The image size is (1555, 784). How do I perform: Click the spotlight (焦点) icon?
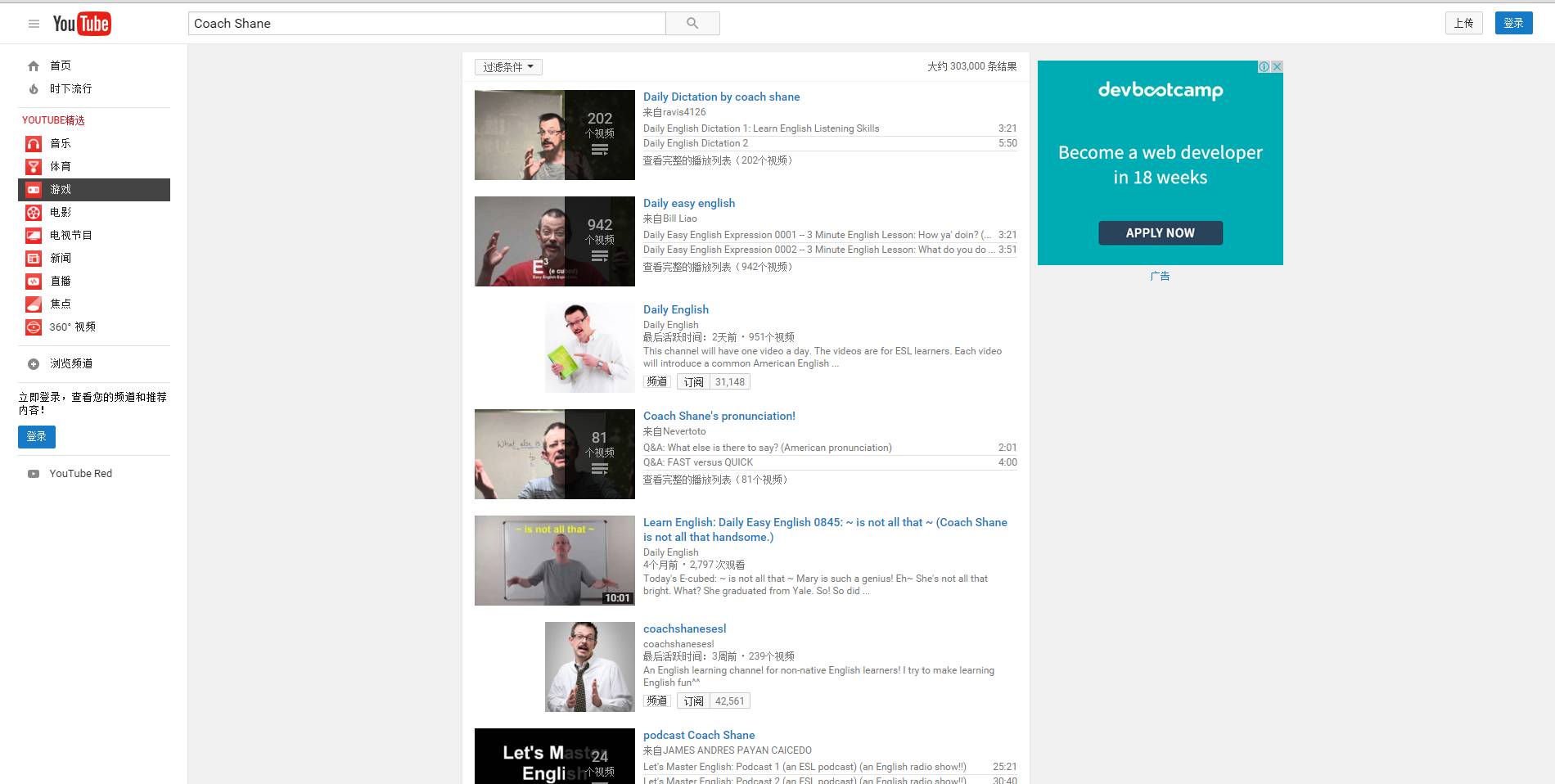coord(34,304)
